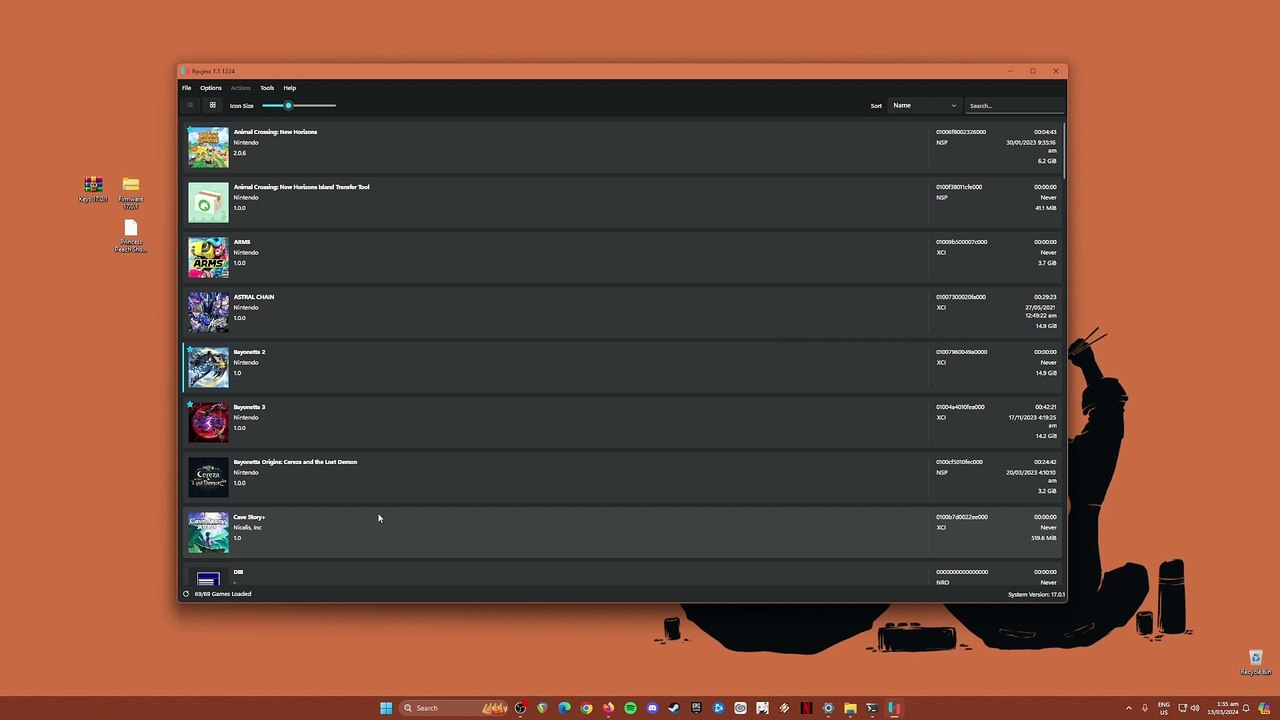Screen dimensions: 1280x720
Task: Open Epic Games Launcher from taskbar
Action: [x=696, y=708]
